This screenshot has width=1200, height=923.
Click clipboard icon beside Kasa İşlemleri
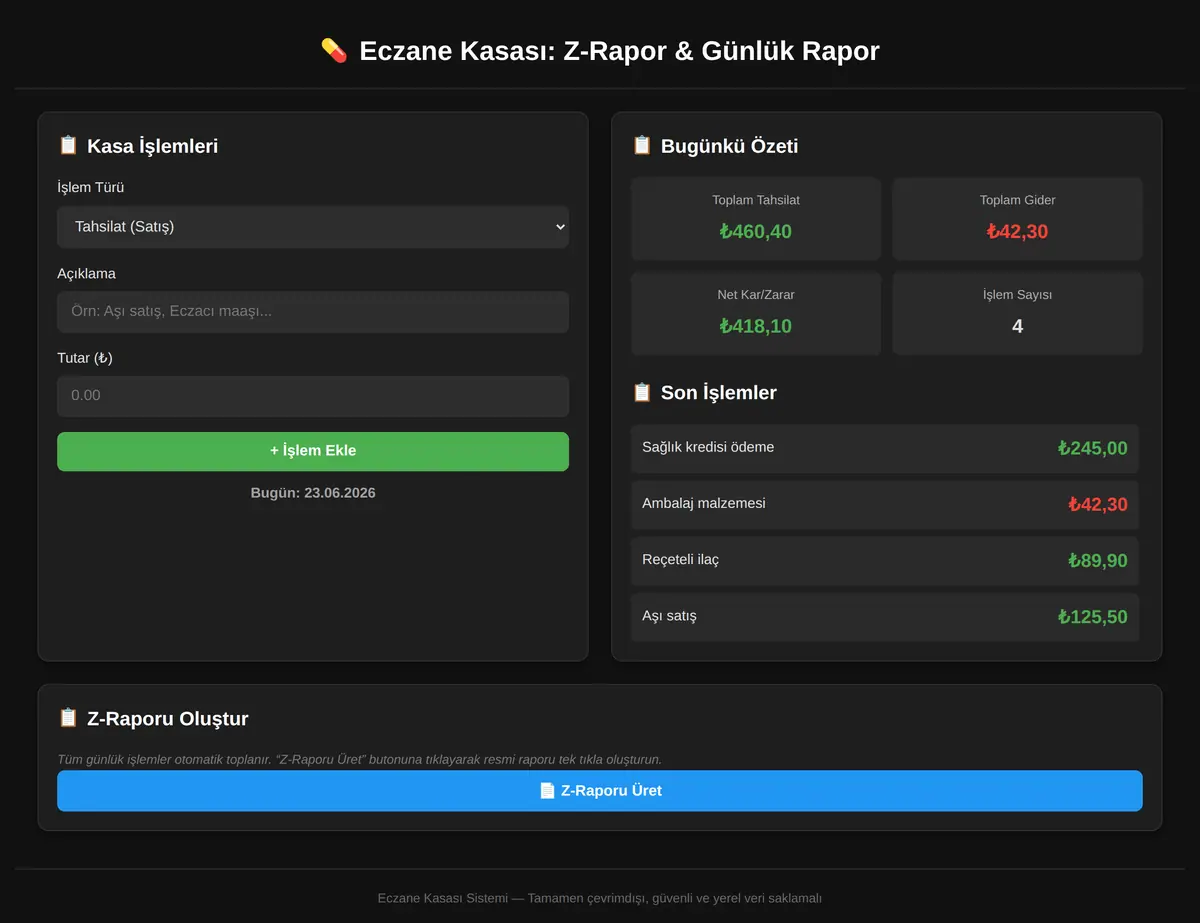click(68, 145)
